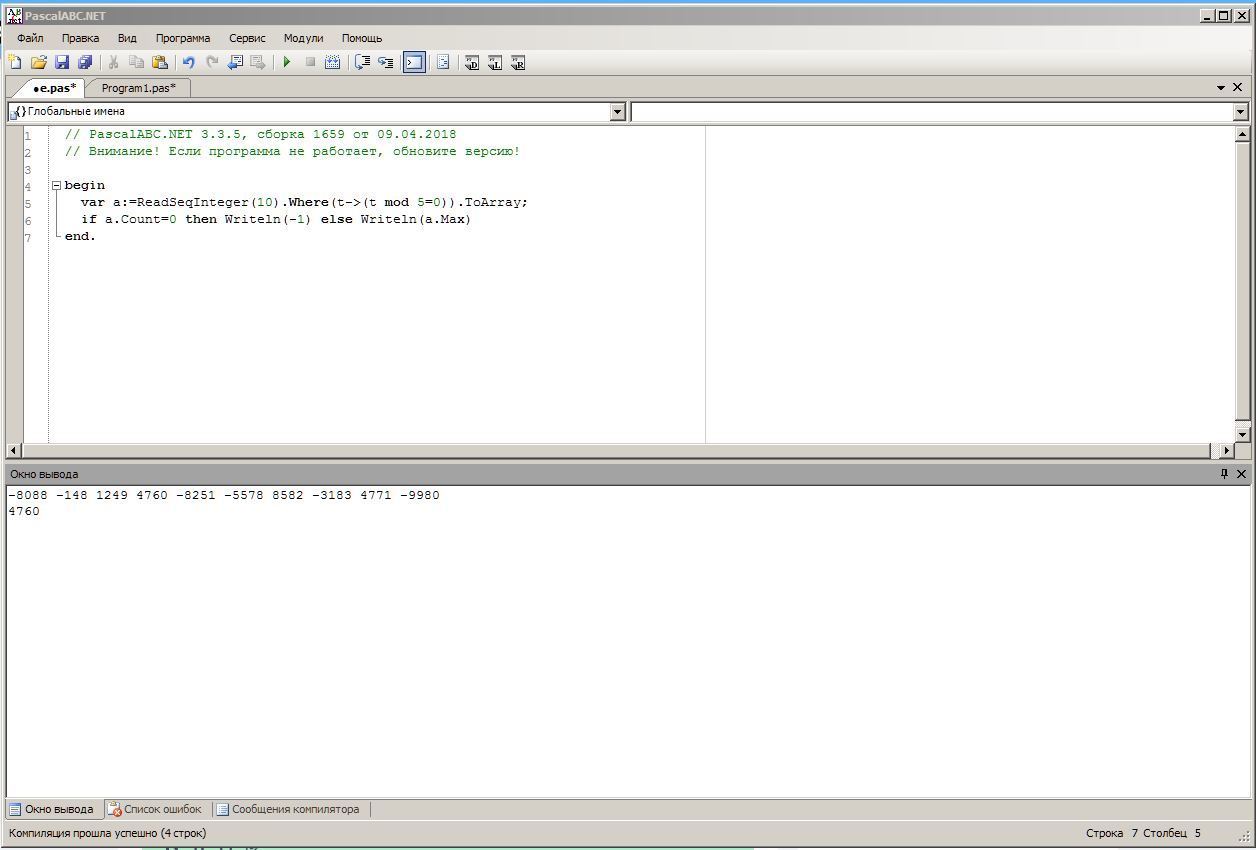The height and width of the screenshot is (850, 1256).
Task: Collapse the begin block fold marker
Action: point(56,186)
